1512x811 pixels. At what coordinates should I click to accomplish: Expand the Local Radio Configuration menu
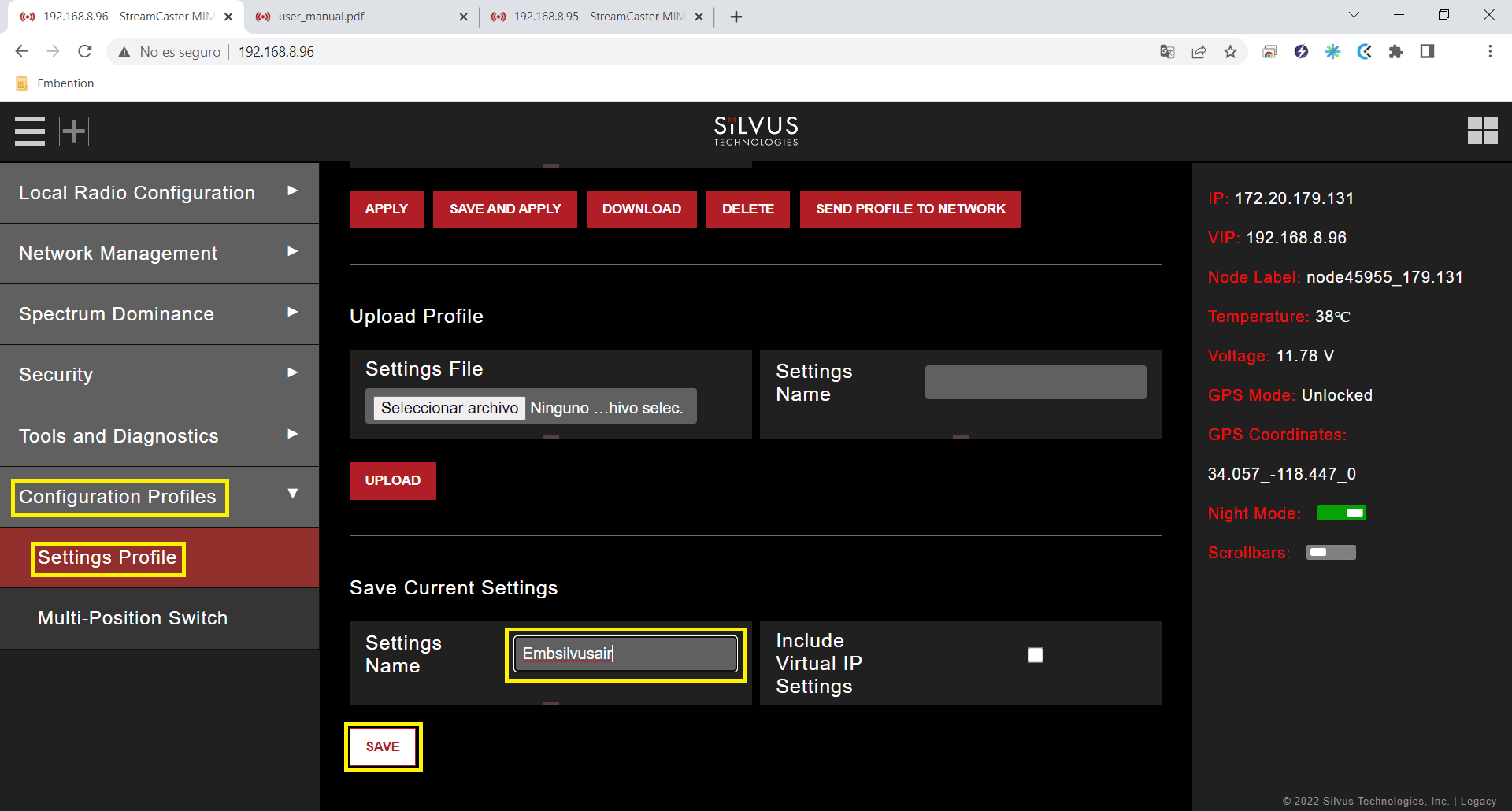[159, 193]
